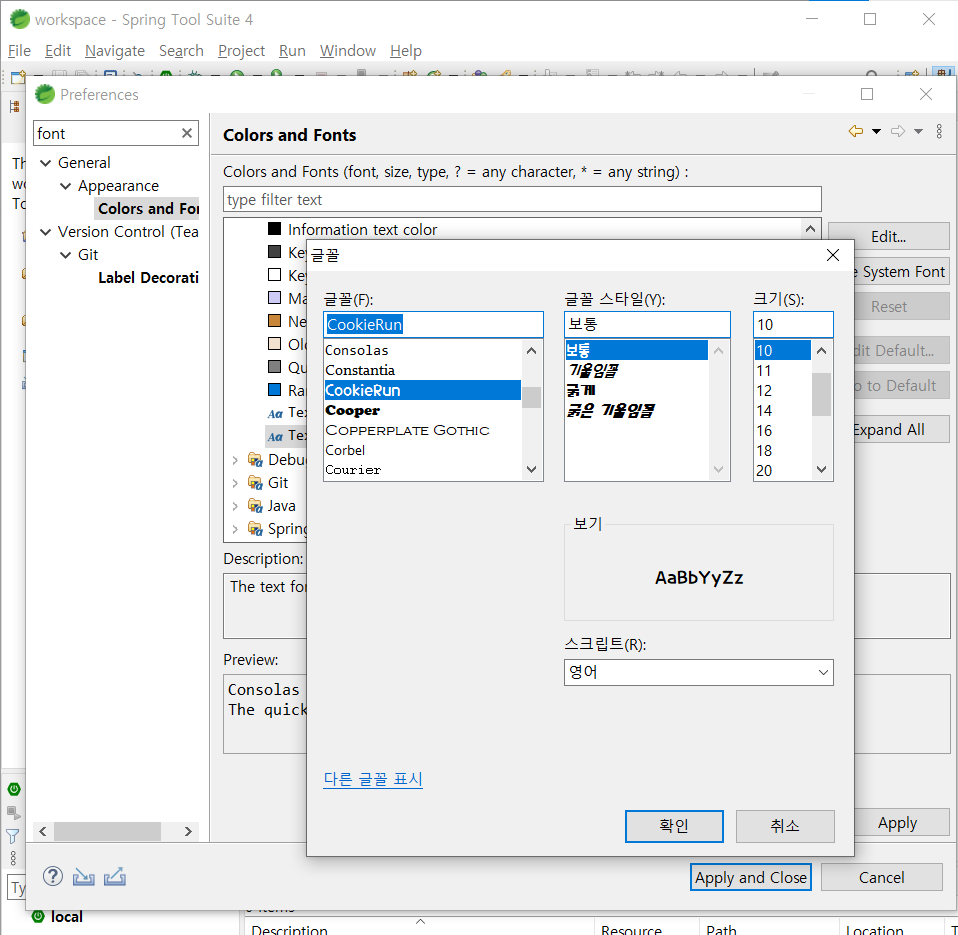Click the Edit... button
The height and width of the screenshot is (935, 958).
coord(888,236)
